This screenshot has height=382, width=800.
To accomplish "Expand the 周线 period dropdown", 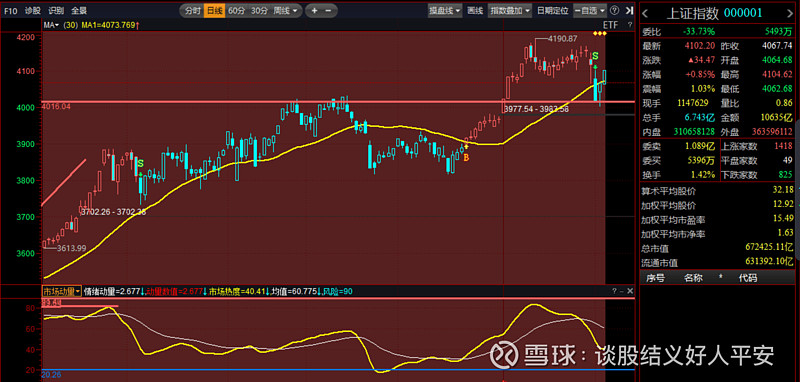I will click(285, 10).
